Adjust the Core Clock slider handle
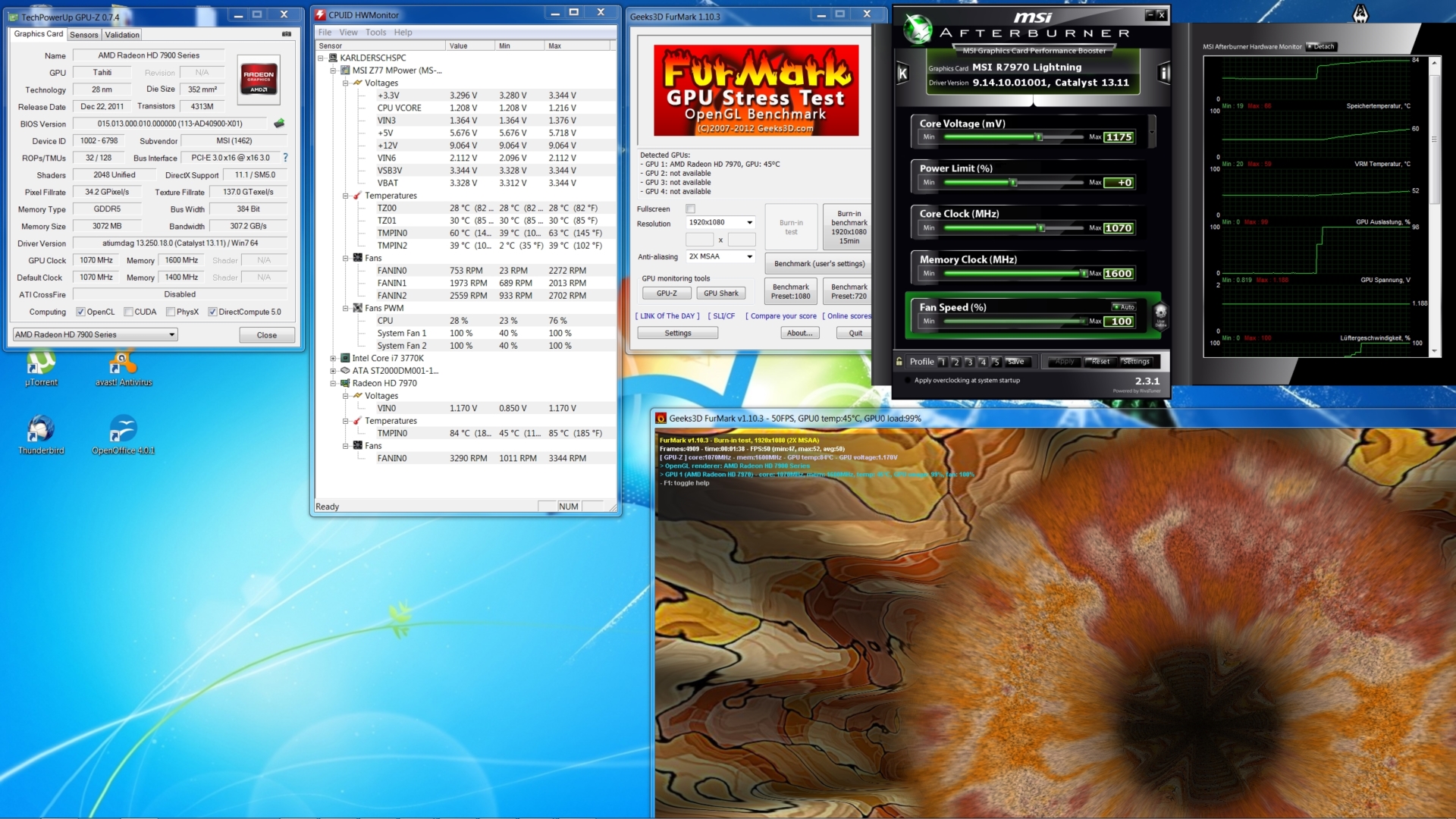1456x819 pixels. click(x=1041, y=228)
